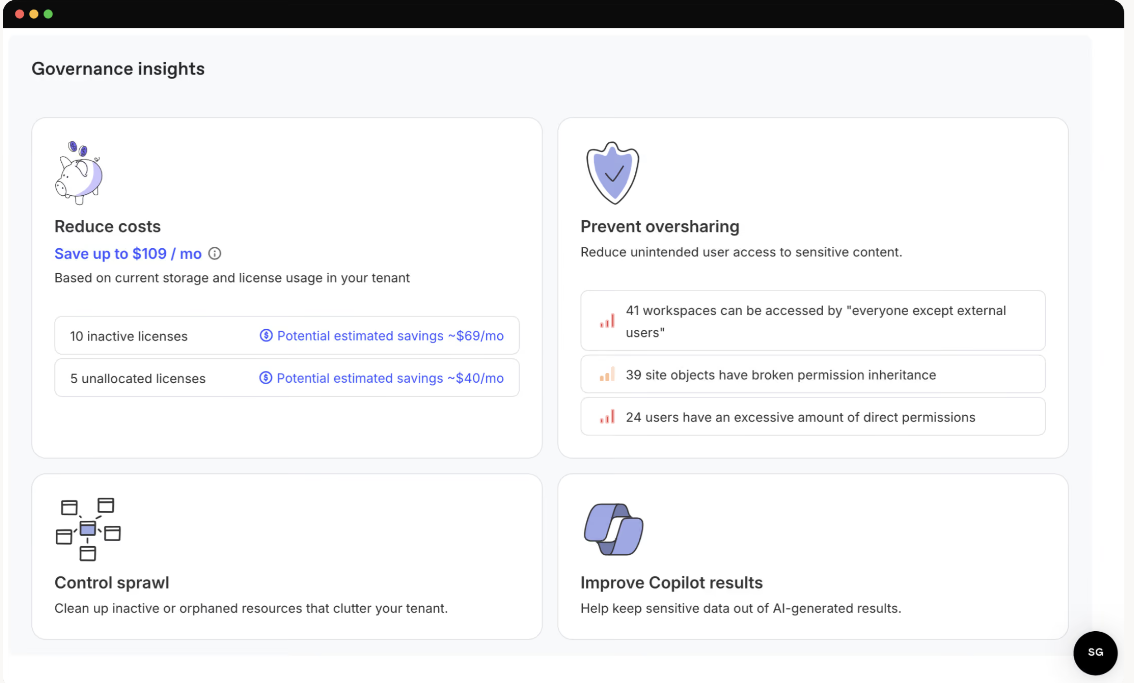This screenshot has width=1134, height=683.
Task: Click the piggy bank Reduce costs icon
Action: pos(79,173)
